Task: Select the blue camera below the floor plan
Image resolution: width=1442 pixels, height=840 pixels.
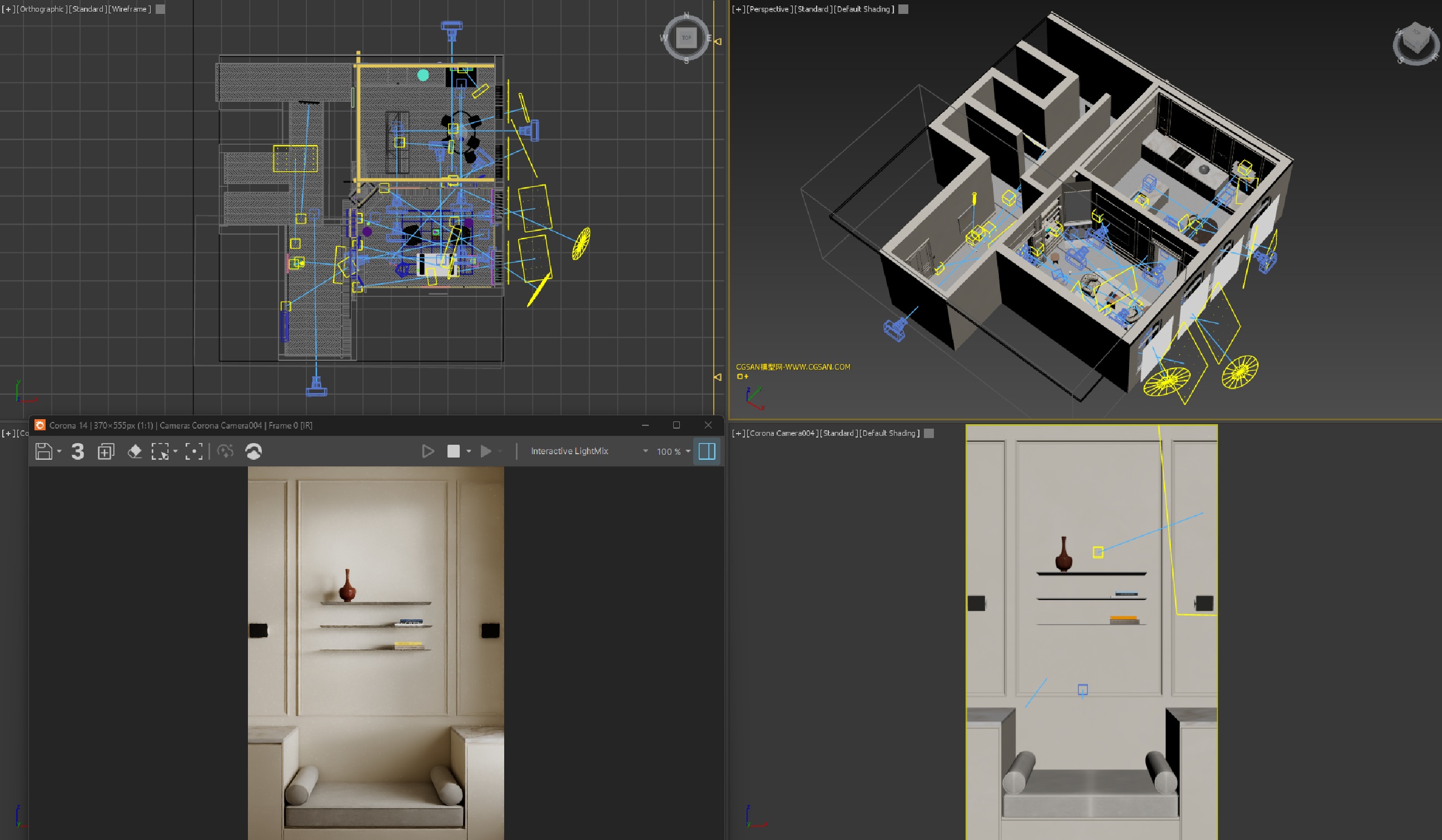Action: click(316, 387)
